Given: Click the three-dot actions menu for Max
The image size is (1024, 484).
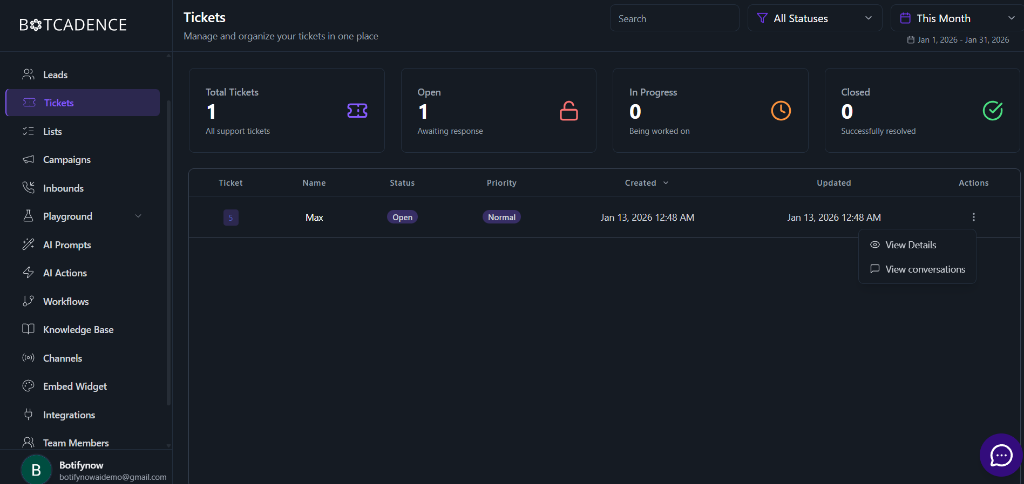Looking at the screenshot, I should tap(974, 217).
